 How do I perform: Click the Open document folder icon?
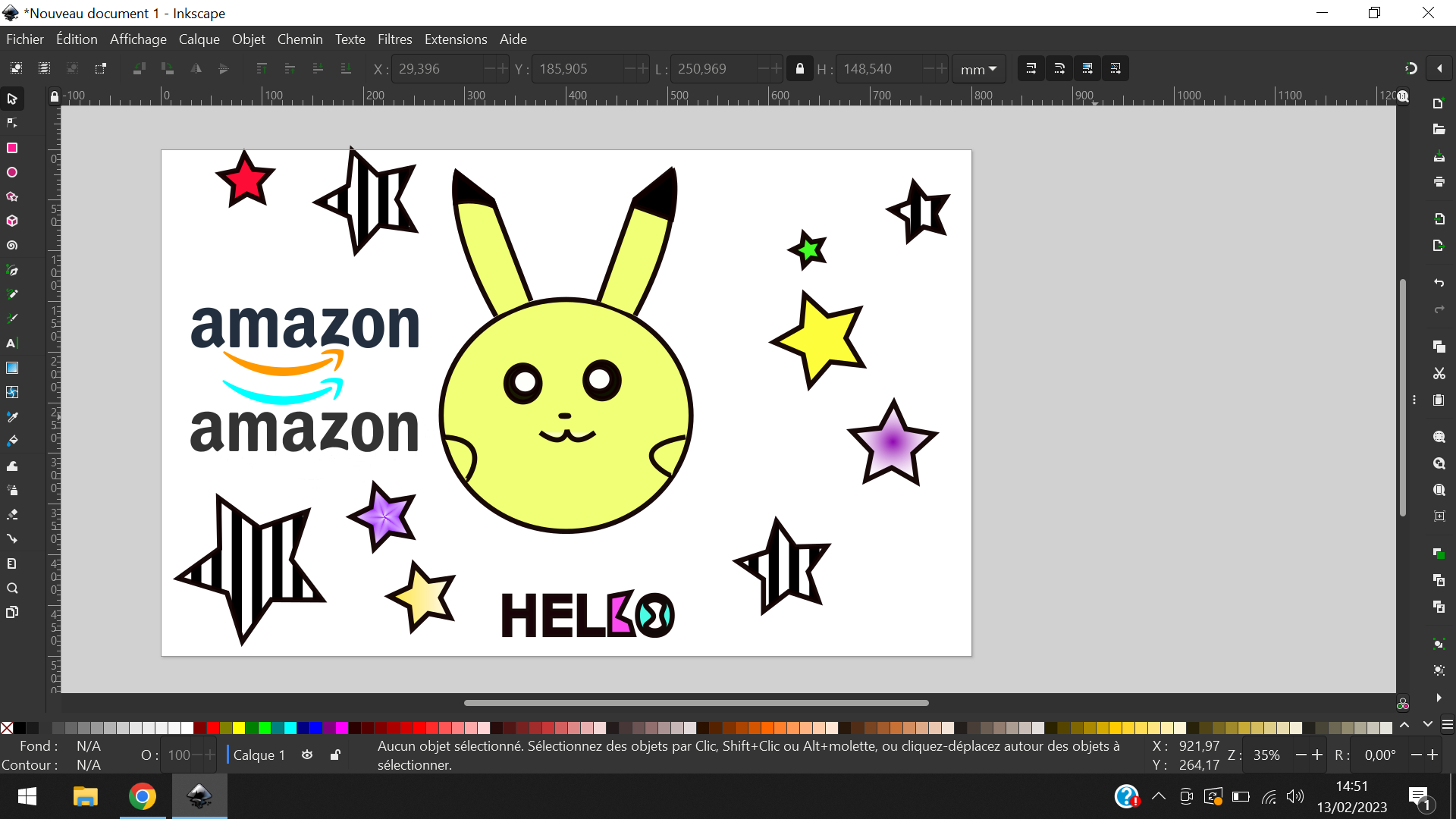(1439, 130)
